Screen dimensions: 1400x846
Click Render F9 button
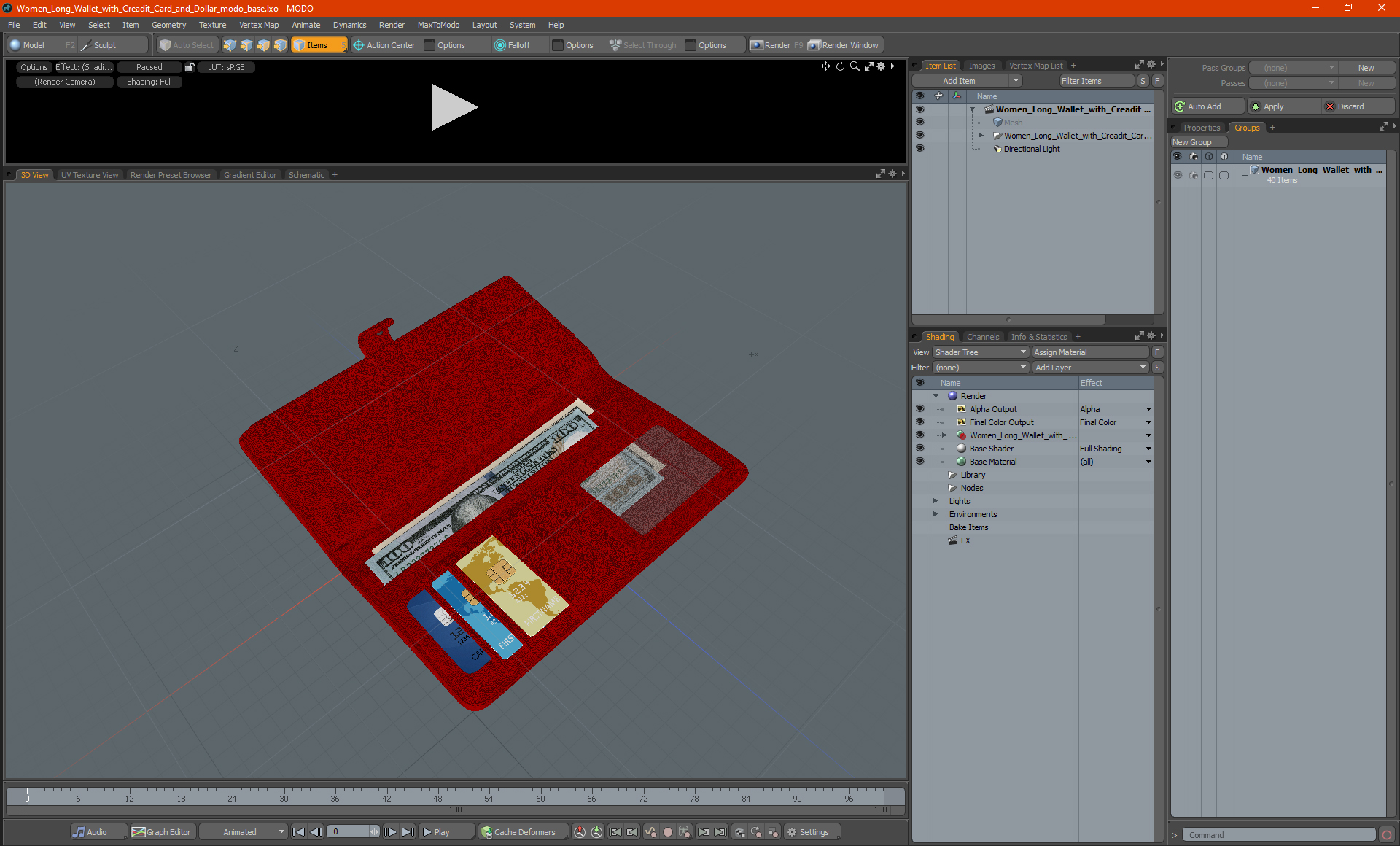click(777, 45)
